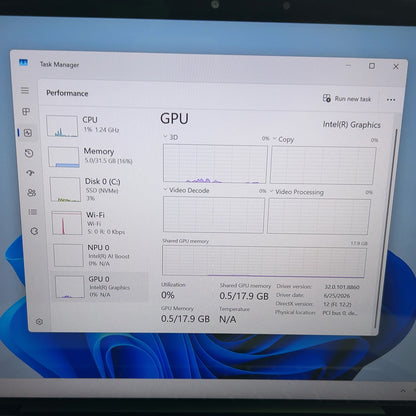Viewport: 416px width, 416px height.
Task: Open the Video Processing engine dropdown
Action: pos(297,192)
